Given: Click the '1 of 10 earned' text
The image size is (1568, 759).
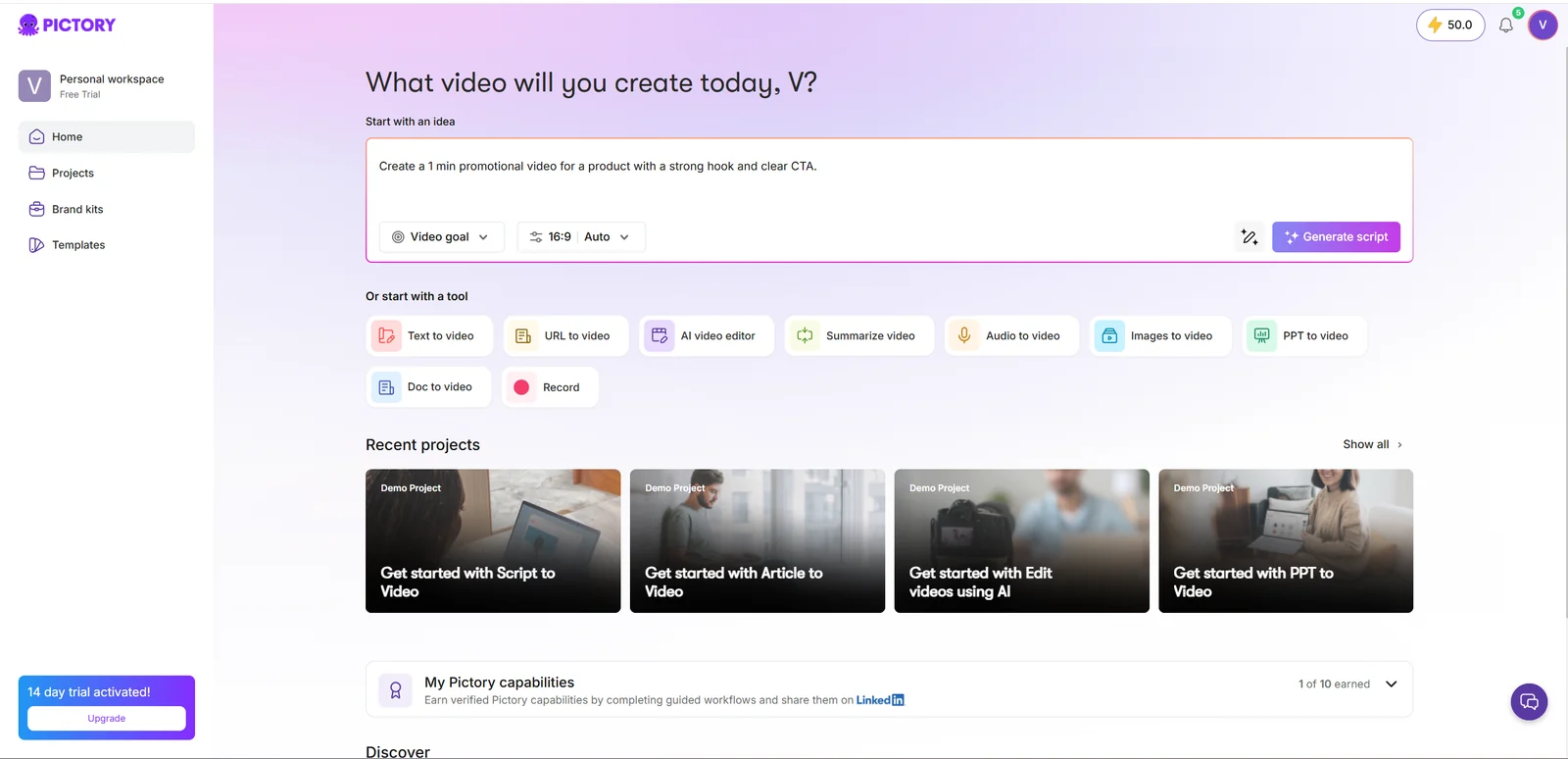Looking at the screenshot, I should point(1334,684).
